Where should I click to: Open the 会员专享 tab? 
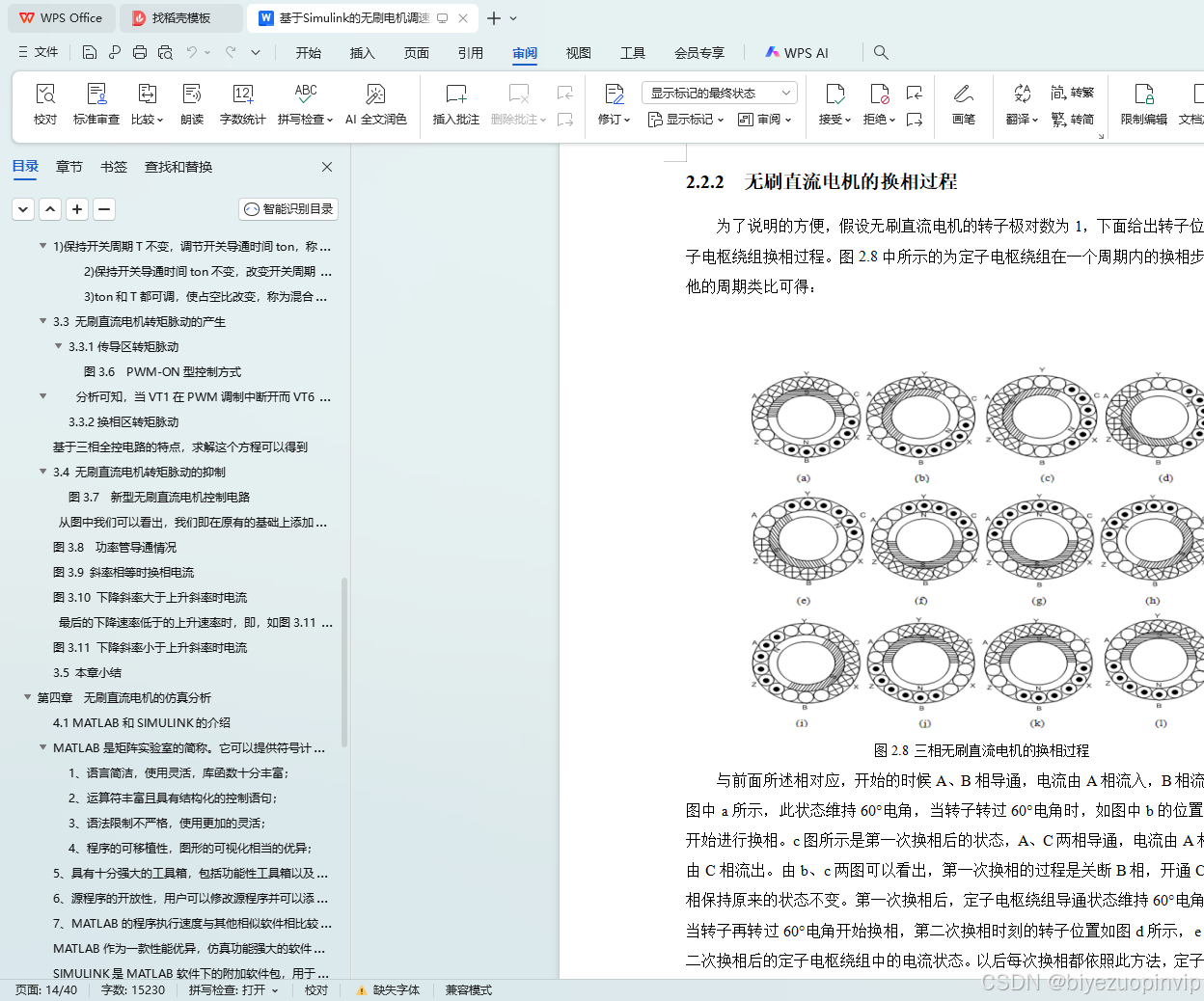coord(699,53)
